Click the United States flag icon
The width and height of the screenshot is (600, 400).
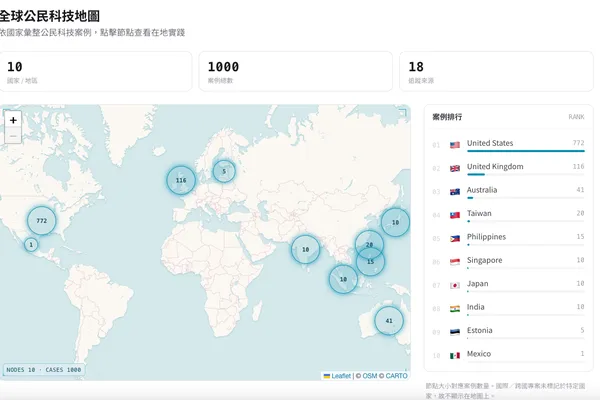click(x=455, y=145)
